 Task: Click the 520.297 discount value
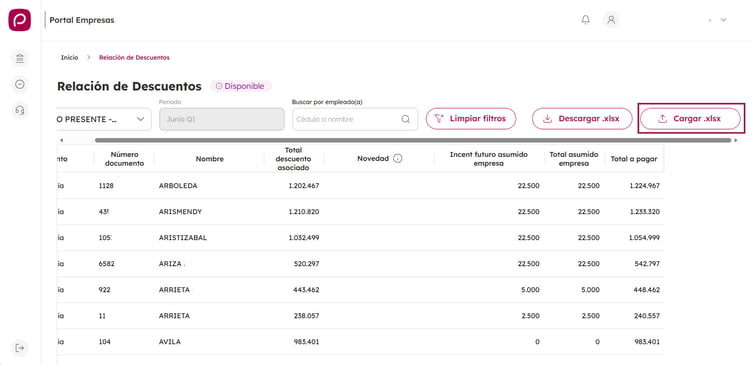coord(307,264)
